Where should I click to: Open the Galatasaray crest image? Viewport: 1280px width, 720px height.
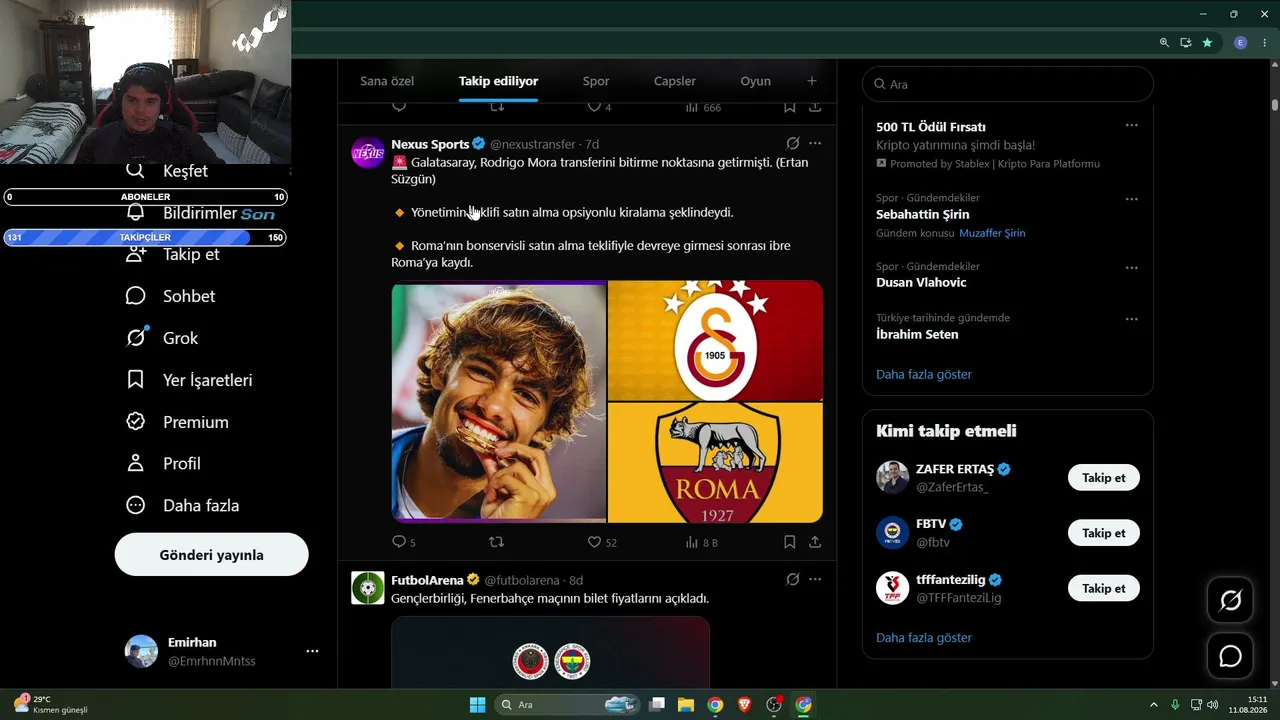click(716, 340)
